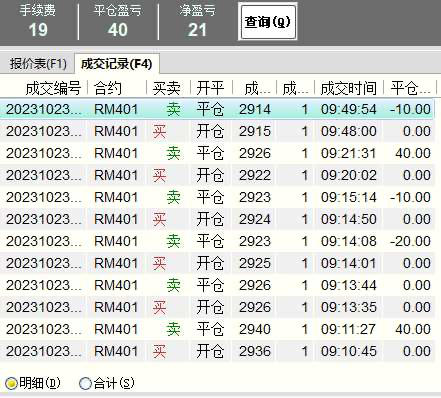Select the trade row at 09:20:02
Viewport: 441px width, 398px height.
(x=217, y=175)
